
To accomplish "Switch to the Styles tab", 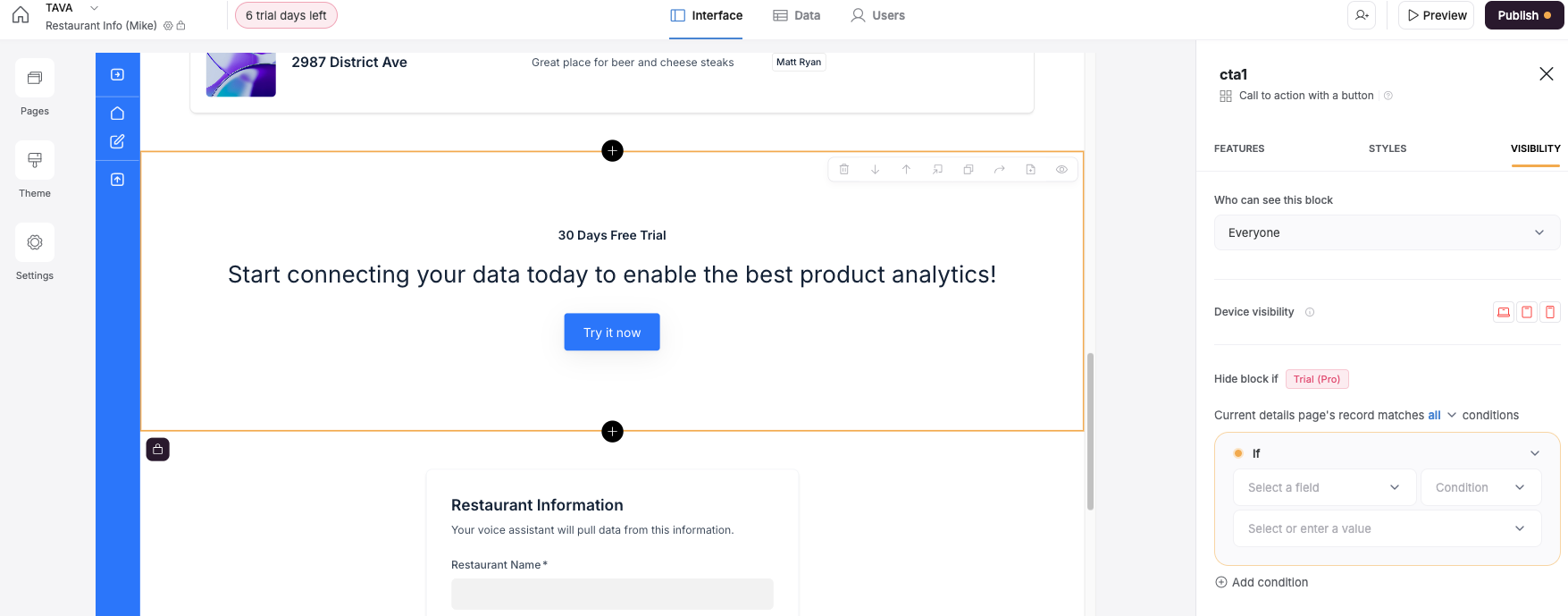I will click(1387, 148).
